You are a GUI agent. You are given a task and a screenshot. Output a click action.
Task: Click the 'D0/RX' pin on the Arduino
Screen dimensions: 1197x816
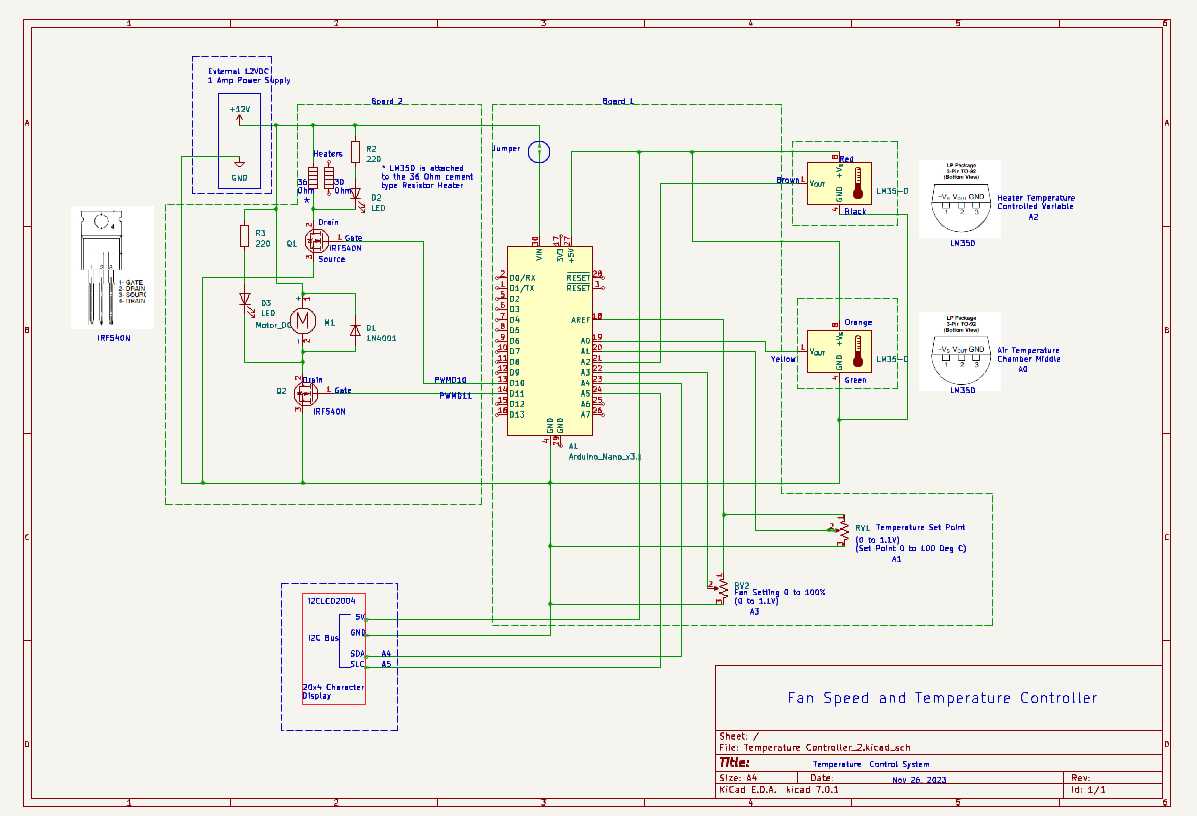click(x=522, y=278)
